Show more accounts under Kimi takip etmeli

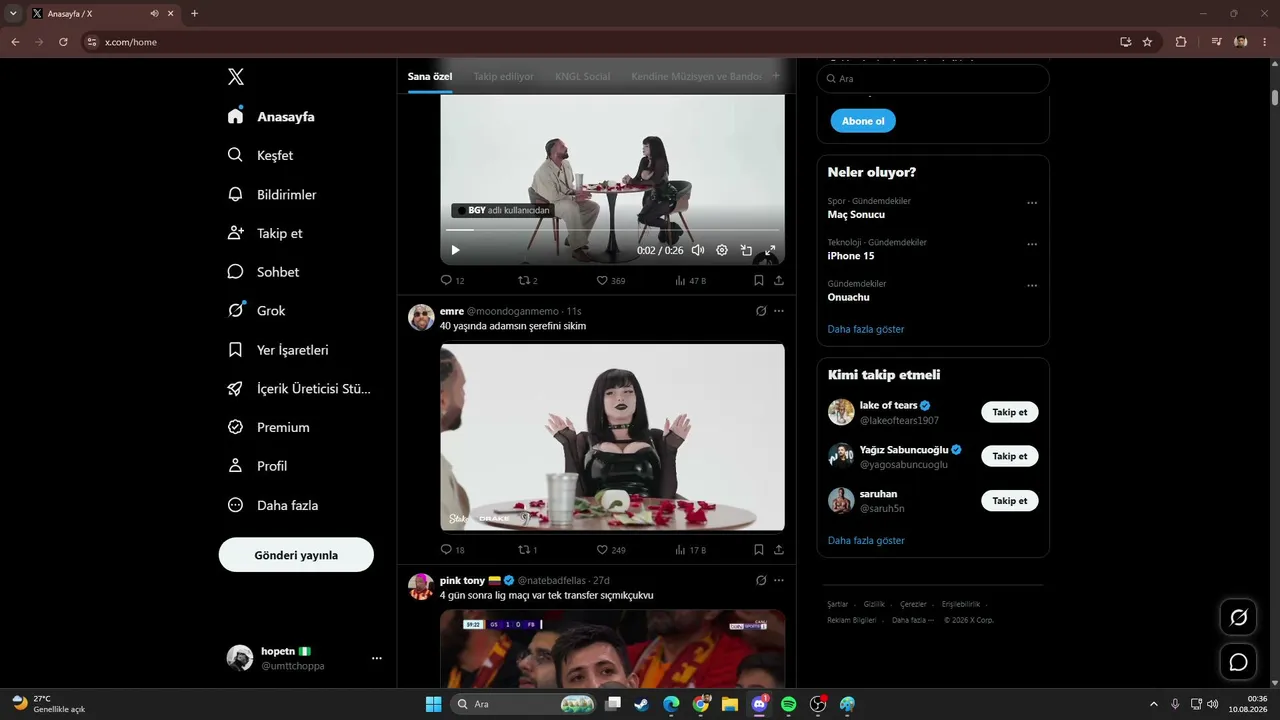tap(866, 540)
